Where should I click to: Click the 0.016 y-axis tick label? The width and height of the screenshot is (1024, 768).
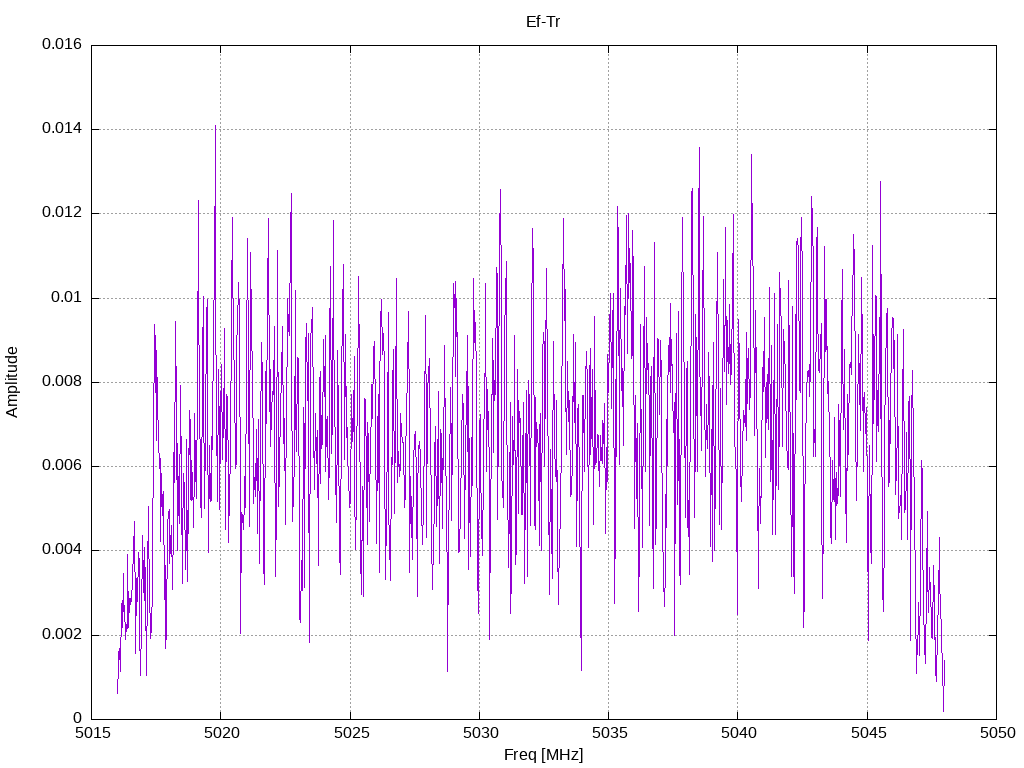(x=62, y=44)
